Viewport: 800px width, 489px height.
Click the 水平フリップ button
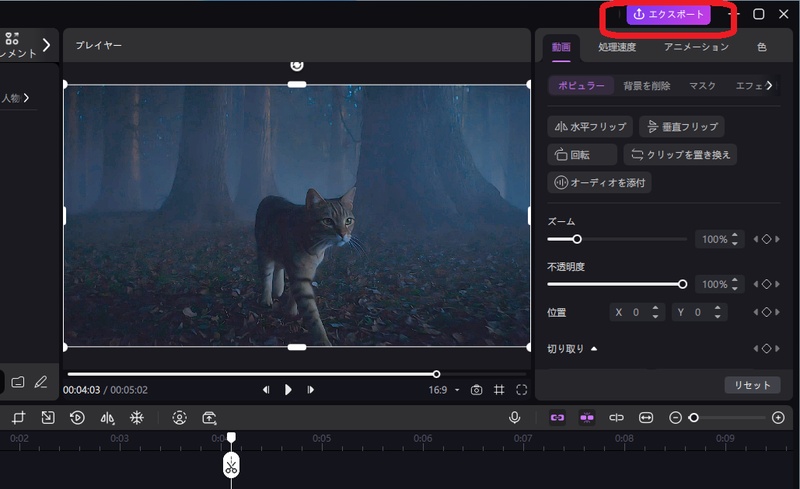(590, 127)
